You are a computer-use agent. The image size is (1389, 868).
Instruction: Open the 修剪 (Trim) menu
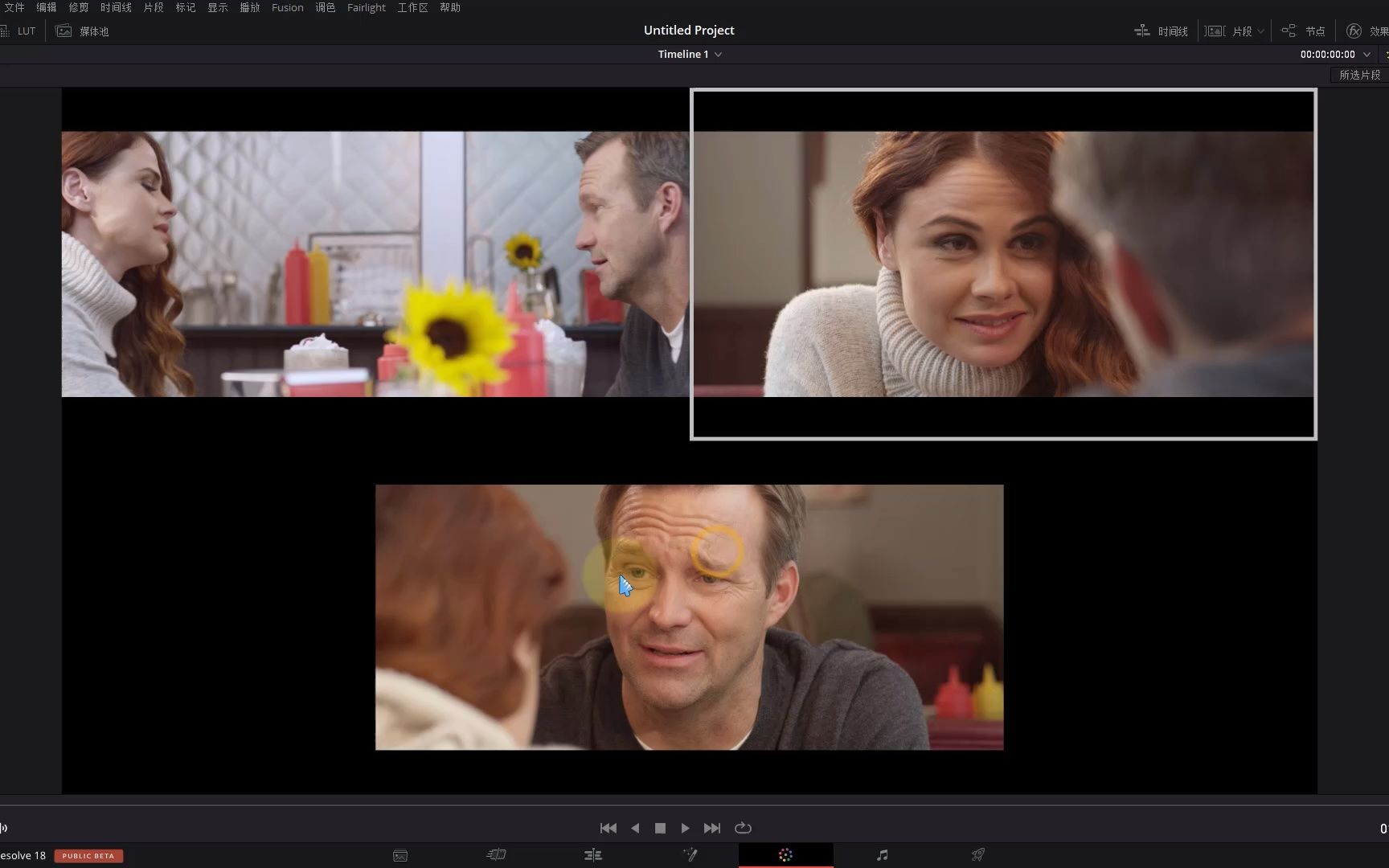coord(79,7)
